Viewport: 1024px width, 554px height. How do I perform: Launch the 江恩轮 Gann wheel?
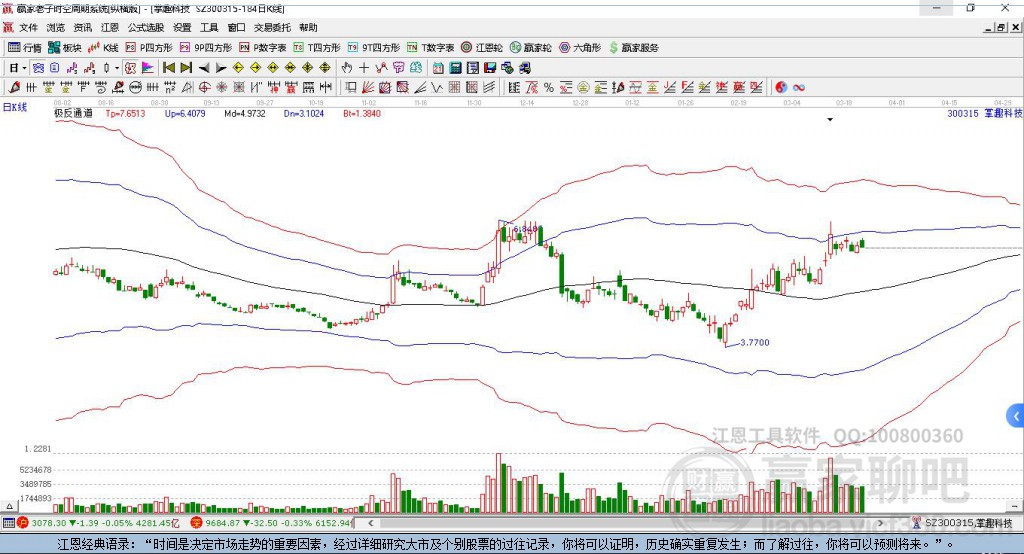coord(482,48)
